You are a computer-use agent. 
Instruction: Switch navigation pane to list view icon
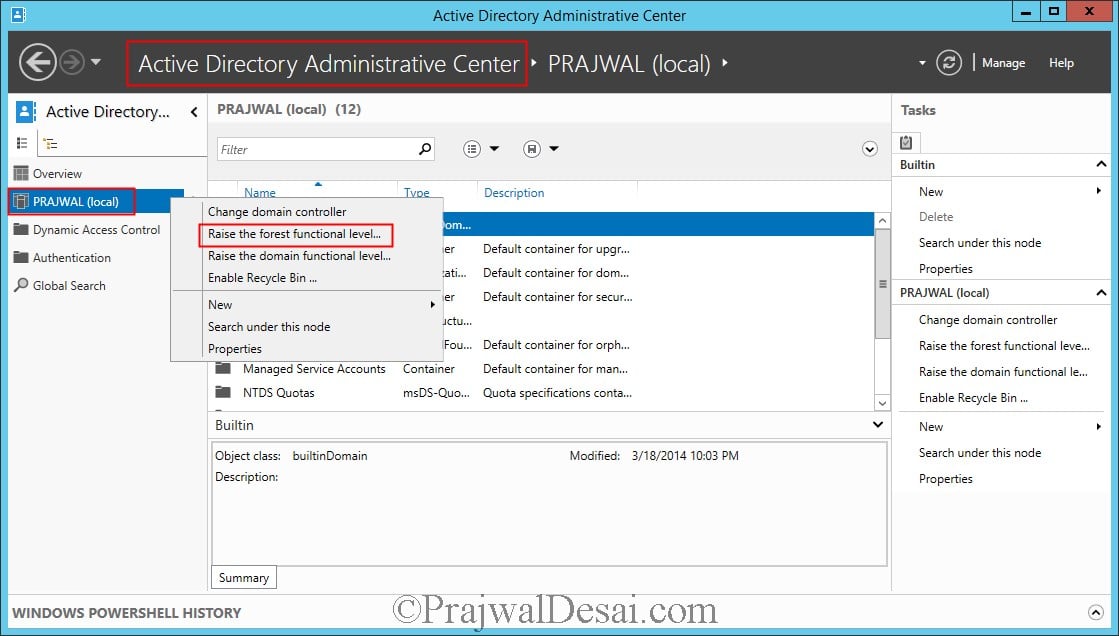point(22,143)
